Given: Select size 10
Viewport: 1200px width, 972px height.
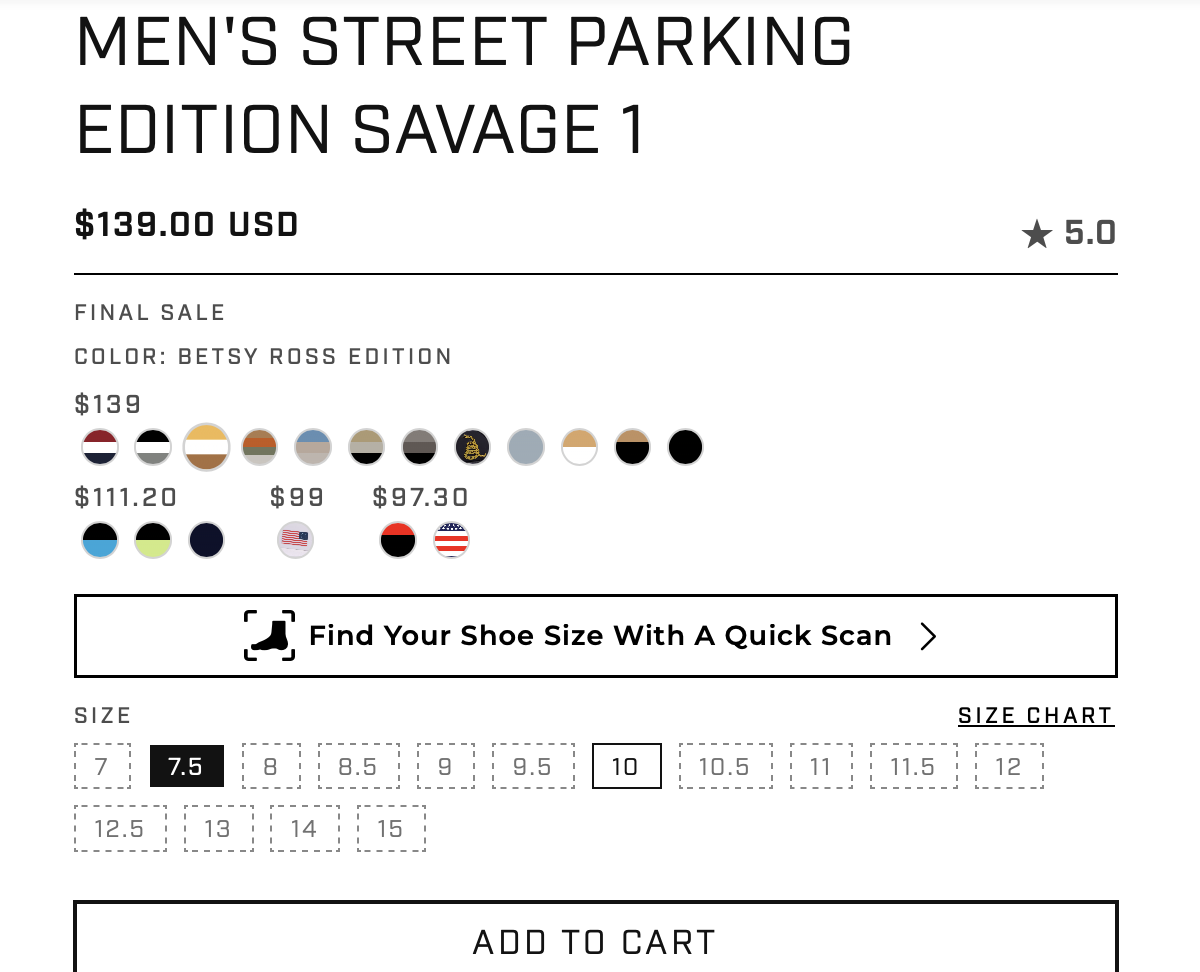Looking at the screenshot, I should click(626, 767).
